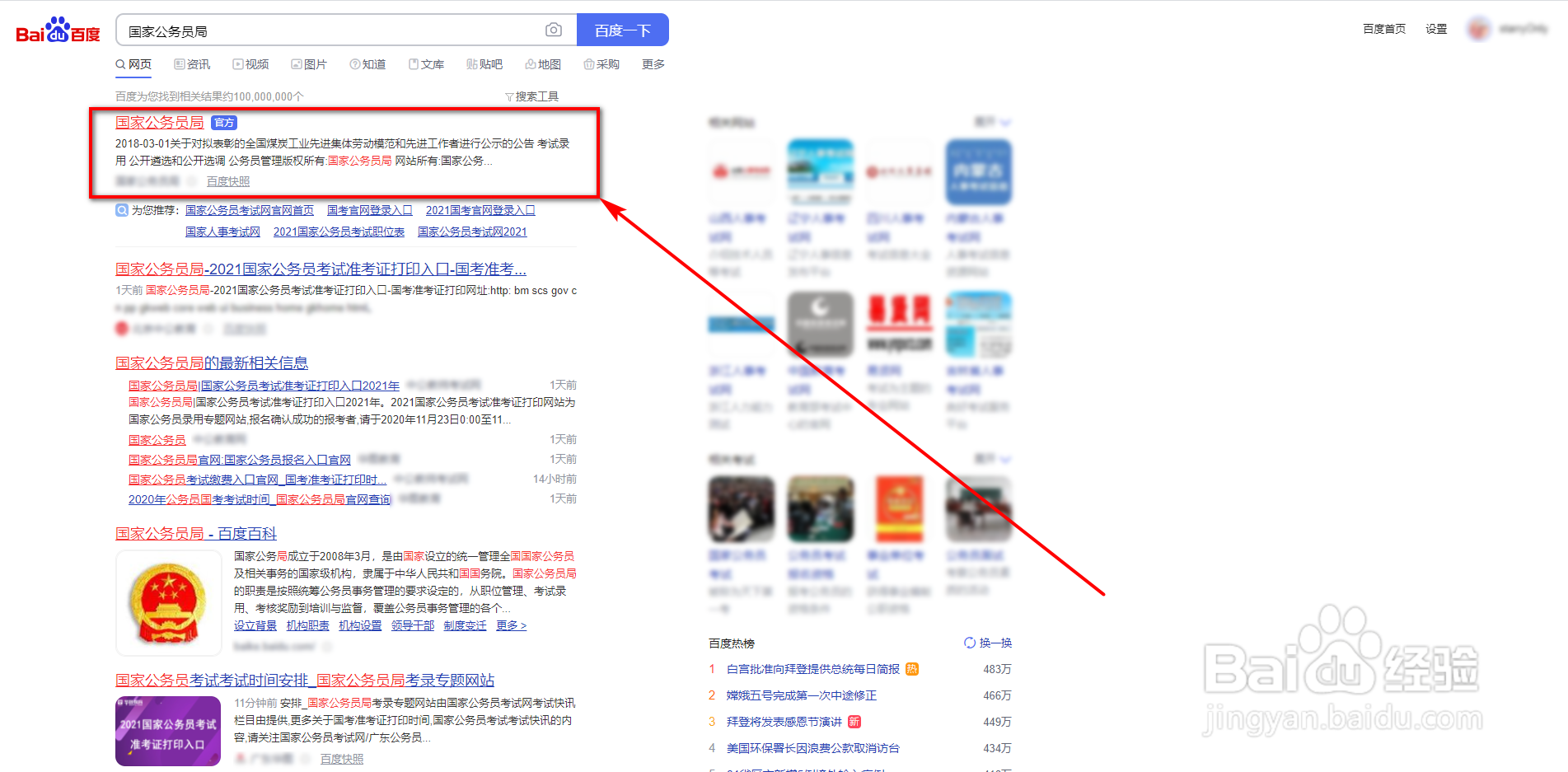Open the 知道 tab
Screen dimensions: 1568x772
pos(367,64)
